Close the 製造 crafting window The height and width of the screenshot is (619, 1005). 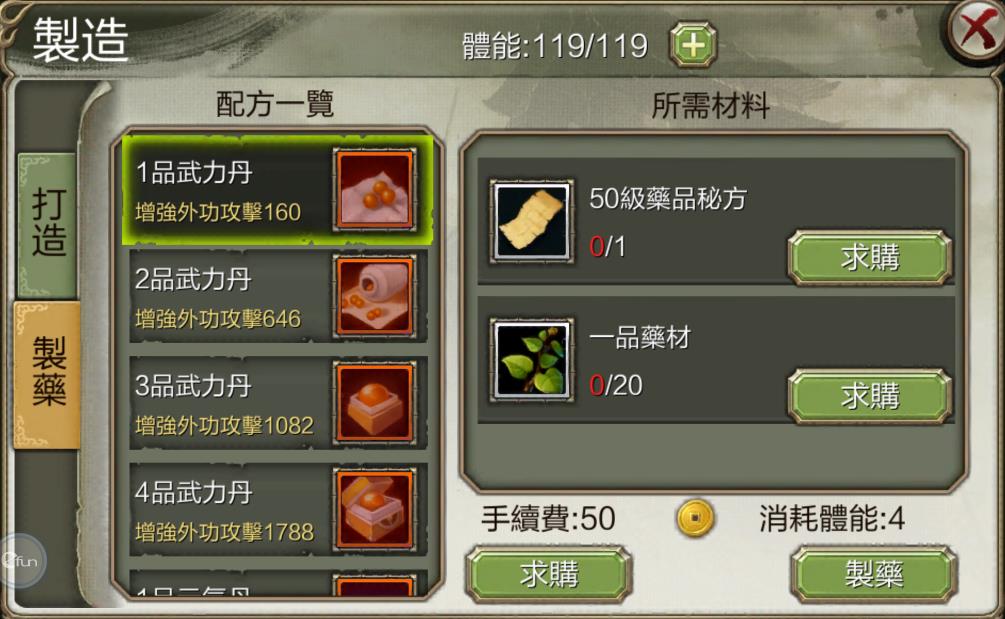tap(976, 31)
